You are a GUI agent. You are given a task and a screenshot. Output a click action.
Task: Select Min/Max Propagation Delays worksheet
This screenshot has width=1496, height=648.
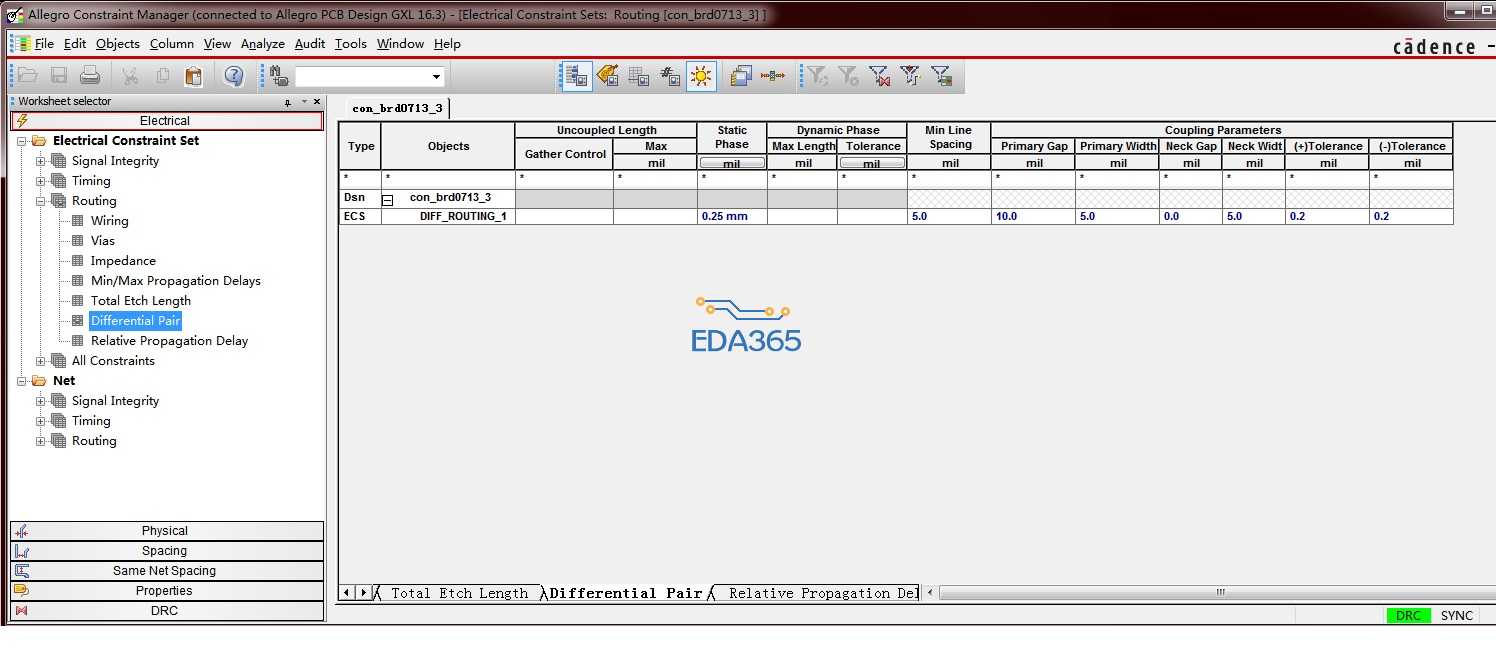[x=176, y=281]
